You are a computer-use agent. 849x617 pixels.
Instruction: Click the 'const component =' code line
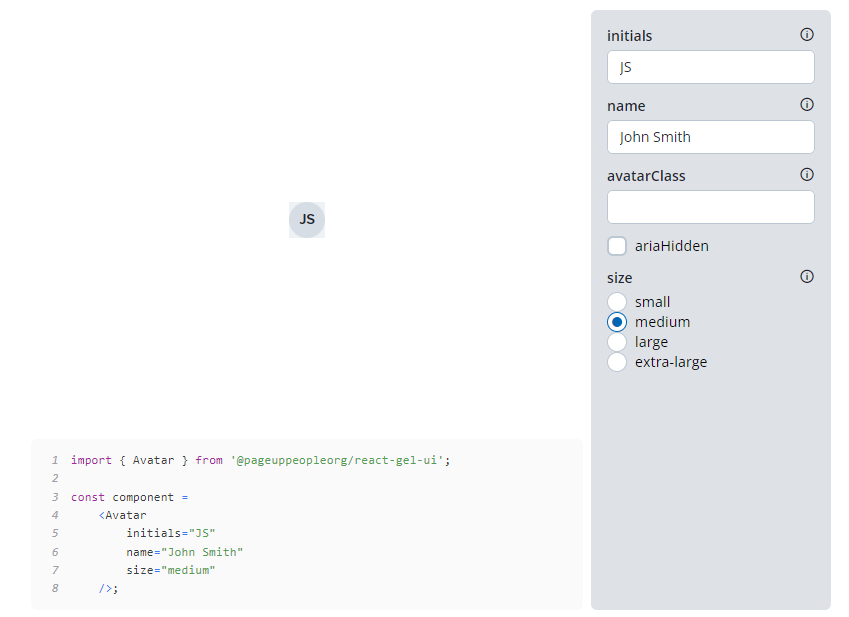tap(129, 497)
